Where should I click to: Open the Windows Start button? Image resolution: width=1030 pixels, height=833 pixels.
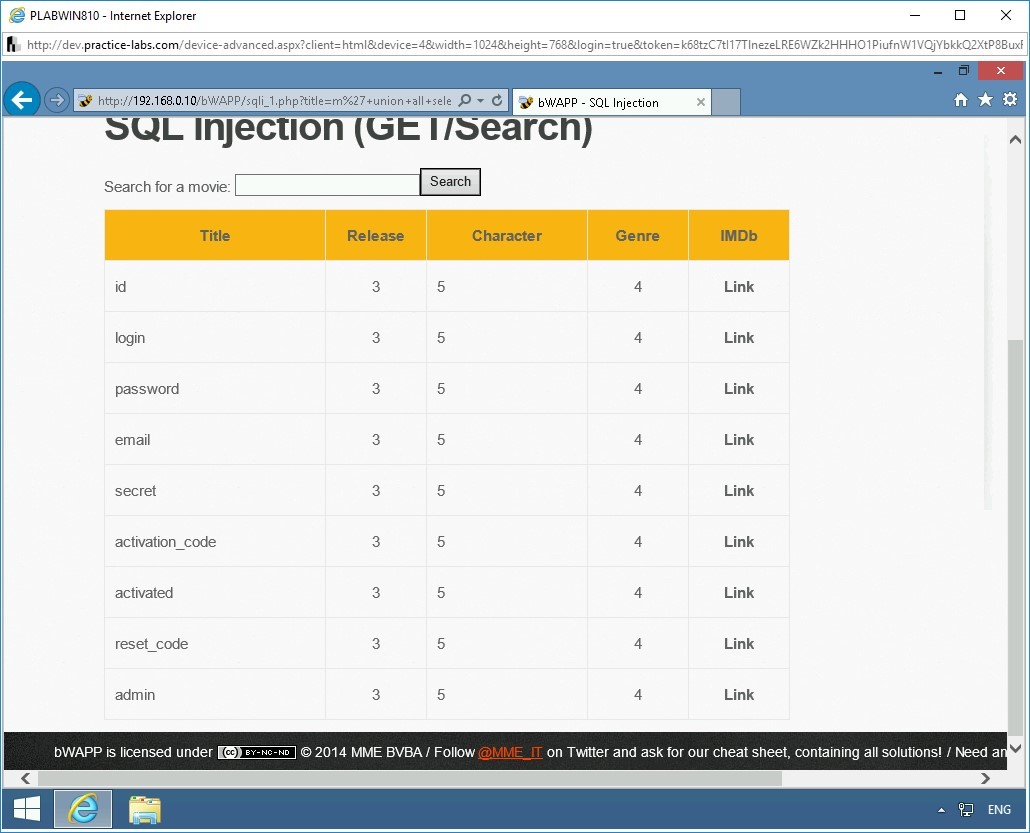click(x=24, y=808)
